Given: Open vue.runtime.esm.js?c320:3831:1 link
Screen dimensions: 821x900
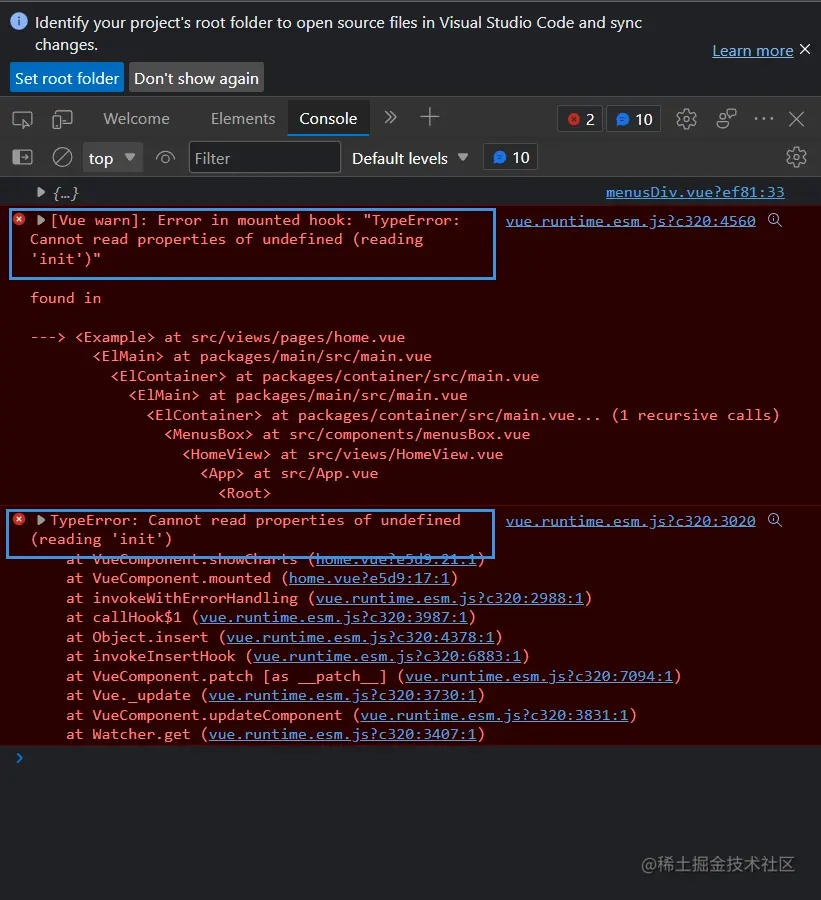Looking at the screenshot, I should 494,715.
